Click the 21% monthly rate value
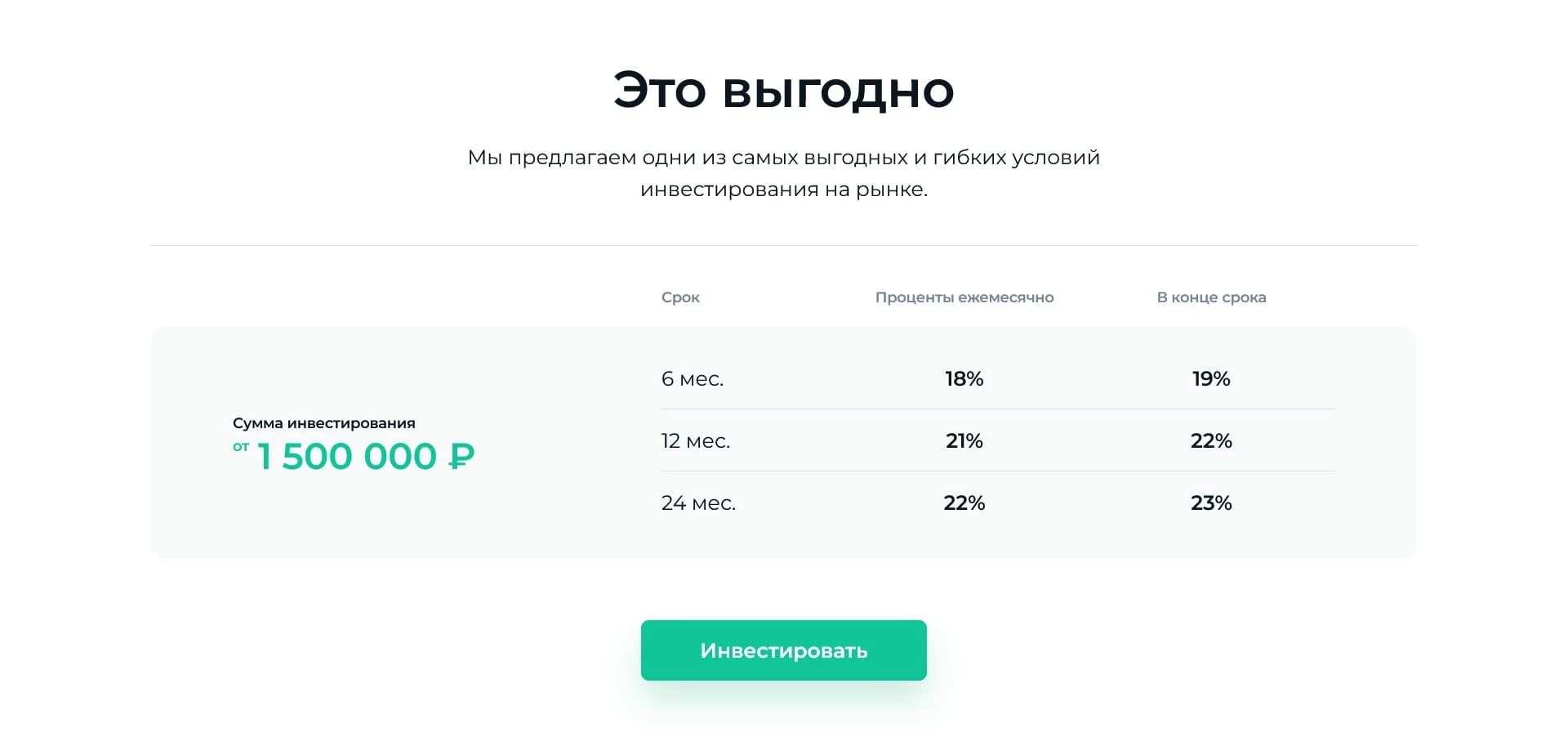Screen dimensions: 1568x746 [x=964, y=440]
